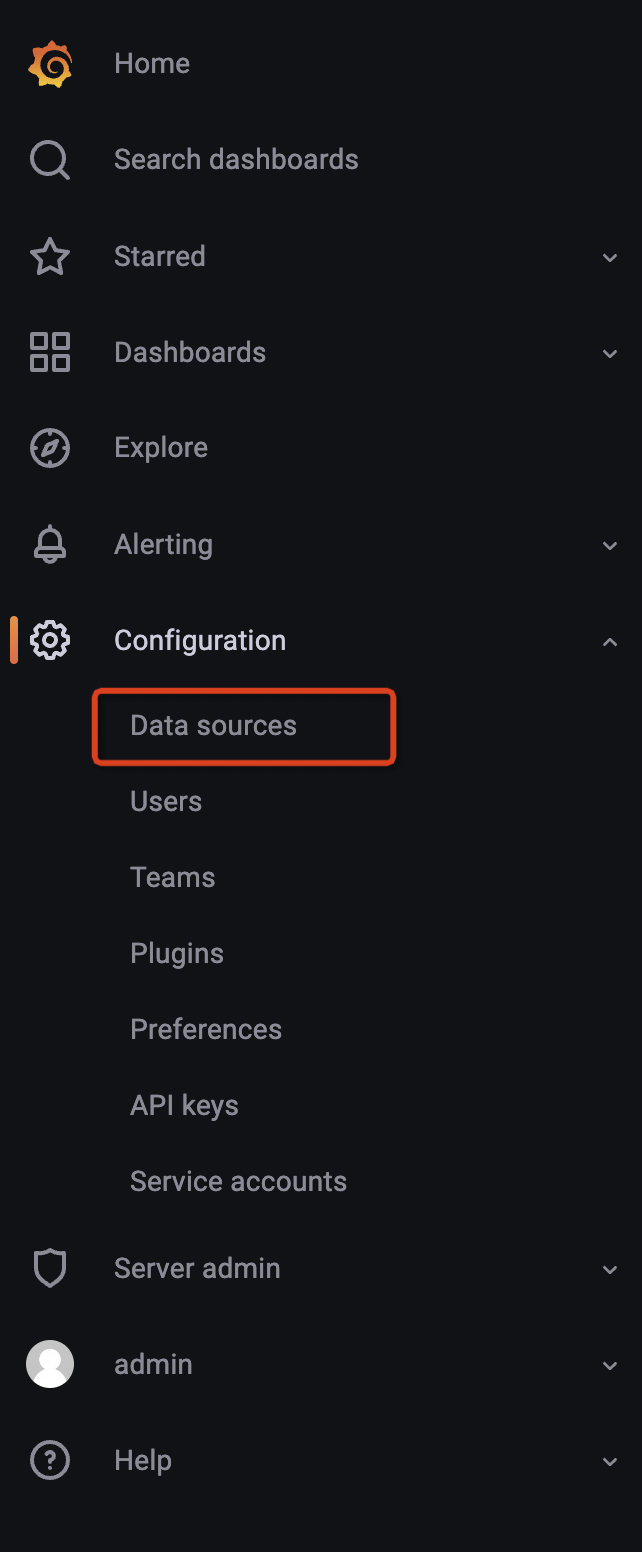The width and height of the screenshot is (642, 1552).
Task: Select Users menu item
Action: click(166, 802)
